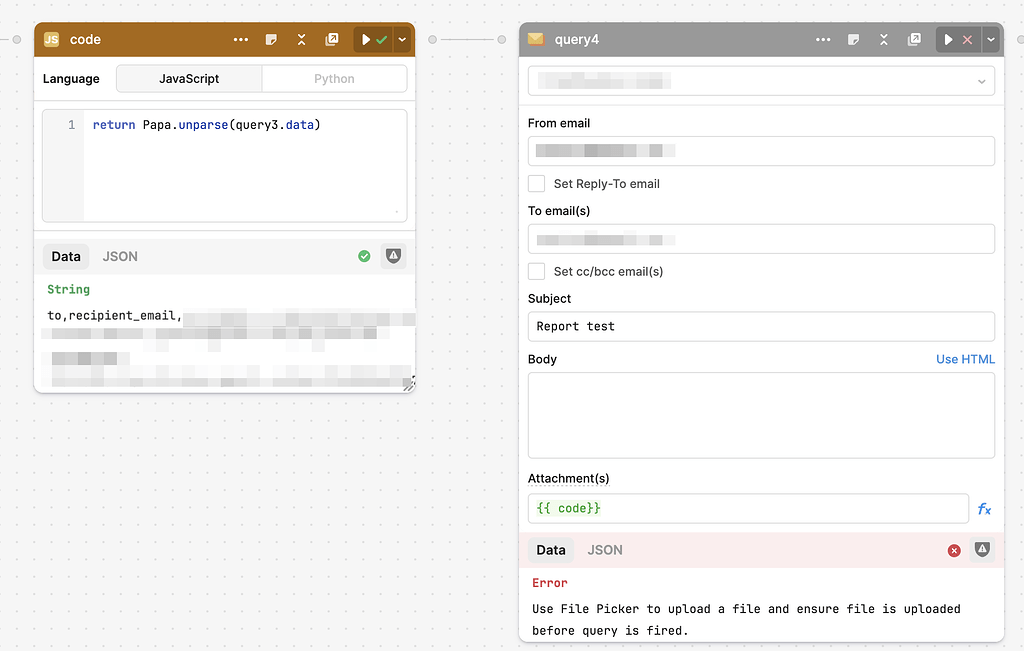Viewport: 1024px width, 651px height.
Task: Click the notes icon on the code block header
Action: 271,39
